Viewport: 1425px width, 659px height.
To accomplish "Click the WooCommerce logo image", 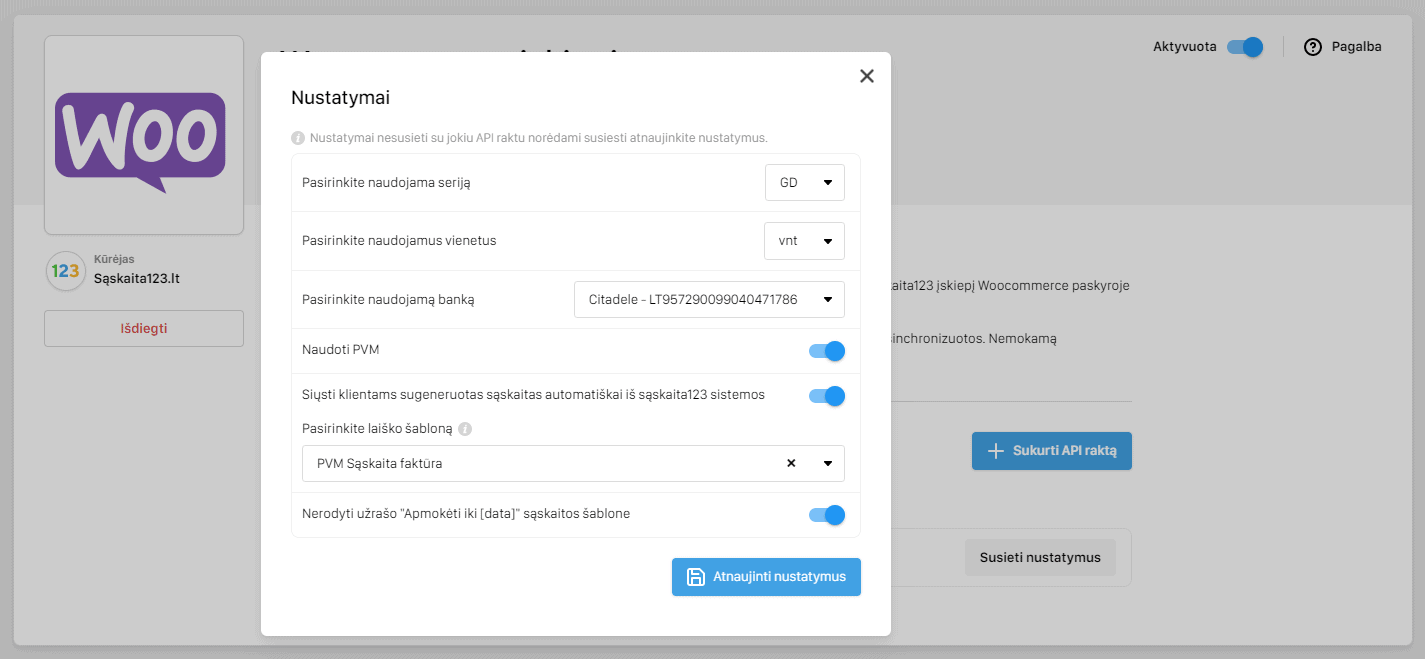I will click(144, 136).
